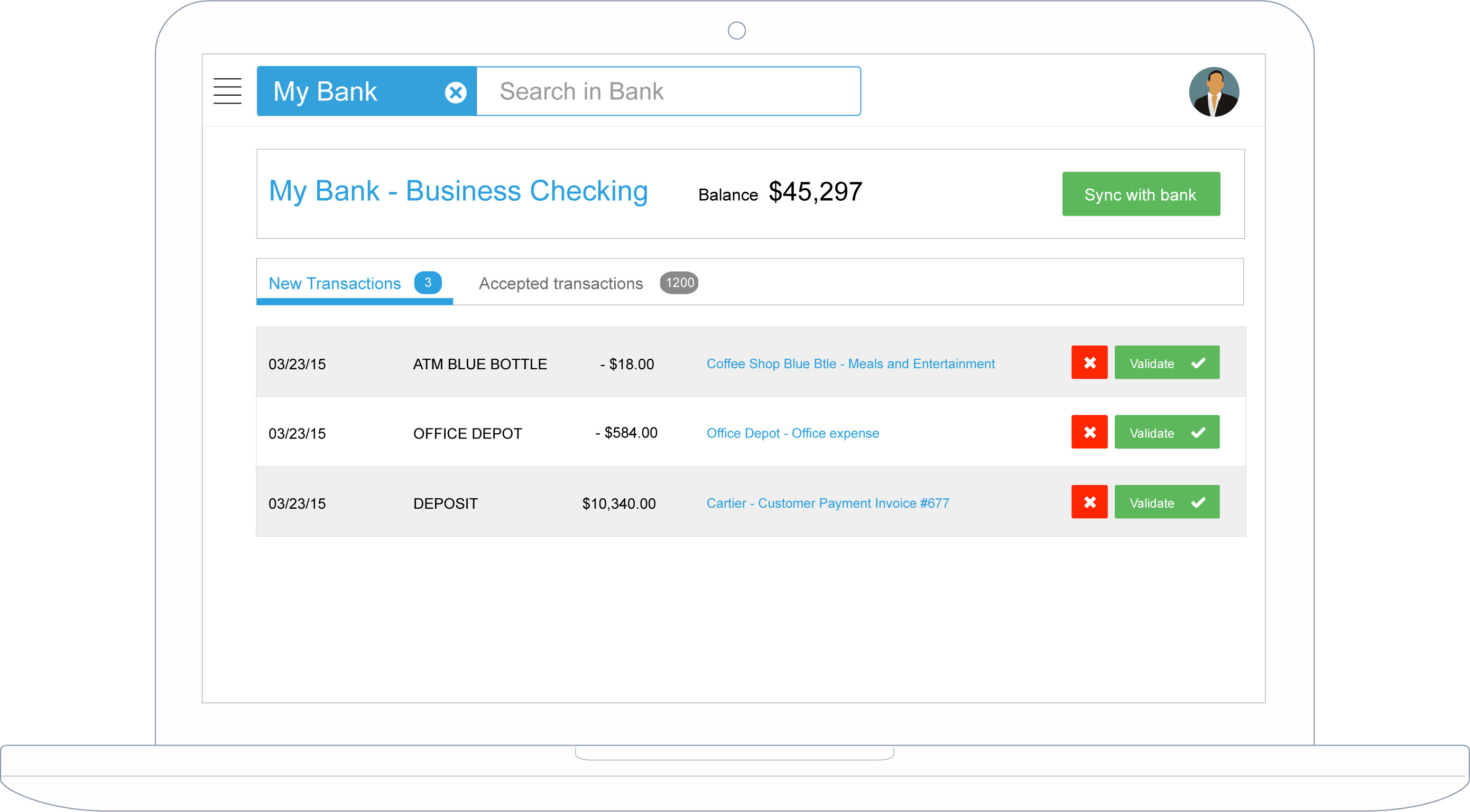Click the red X to reject ATM BLUE BOTTLE transaction
1470x812 pixels.
1089,362
